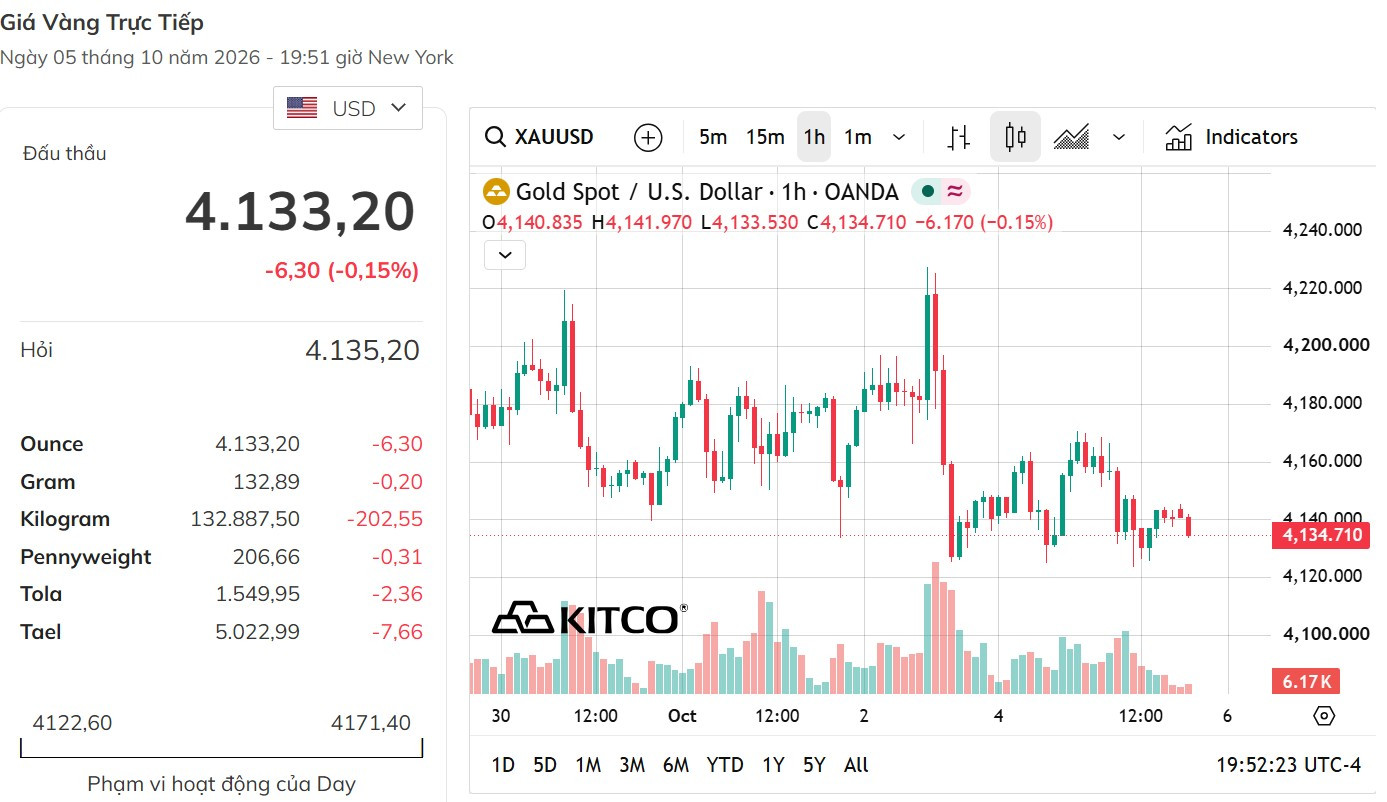The height and width of the screenshot is (802, 1387).
Task: Click the day high value 4171,40
Action: [x=371, y=723]
